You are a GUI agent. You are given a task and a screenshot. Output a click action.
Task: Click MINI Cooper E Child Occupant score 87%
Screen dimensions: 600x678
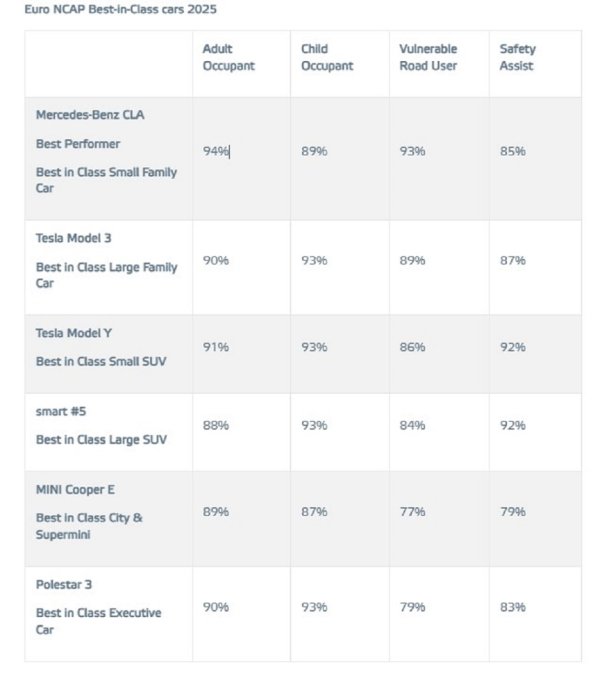[314, 511]
